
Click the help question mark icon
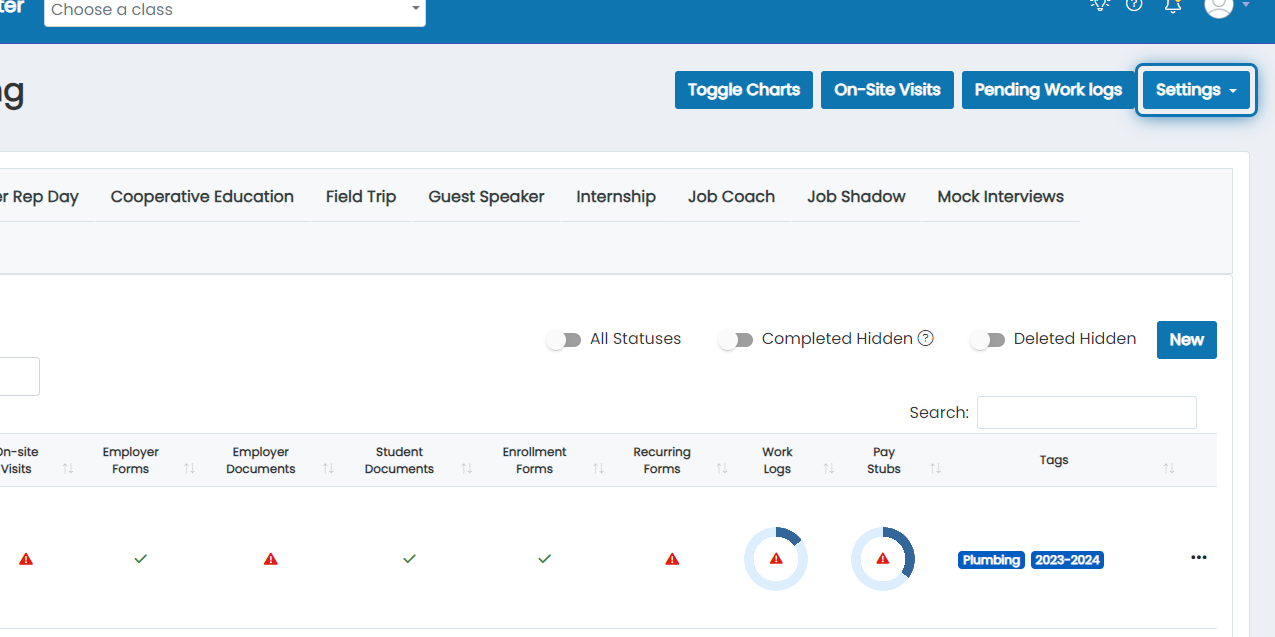tap(1134, 4)
